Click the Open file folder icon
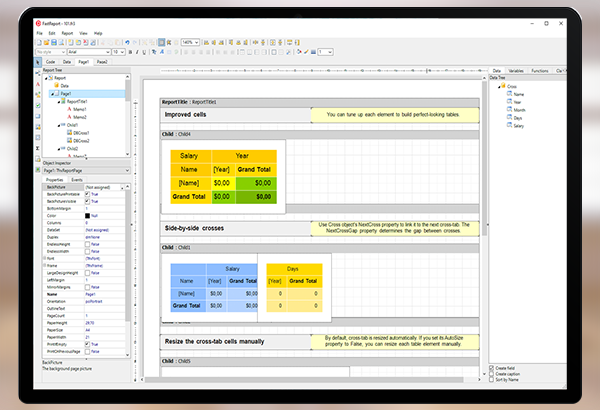Screen dimensions: 600x410 click(47, 42)
